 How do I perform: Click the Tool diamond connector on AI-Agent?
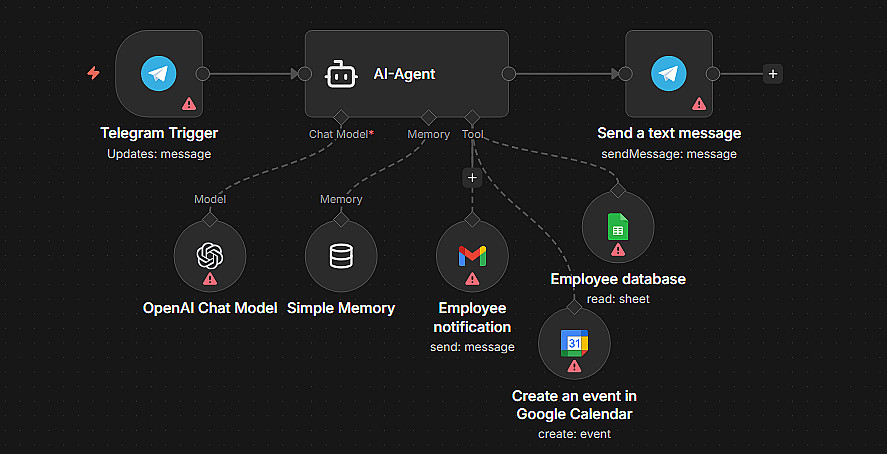[472, 118]
